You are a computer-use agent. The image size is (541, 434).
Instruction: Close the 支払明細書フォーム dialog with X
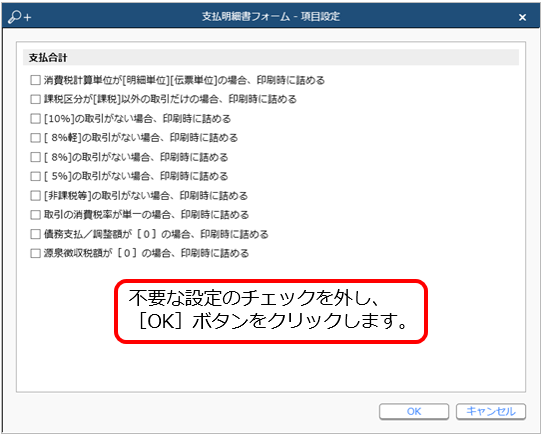point(522,17)
